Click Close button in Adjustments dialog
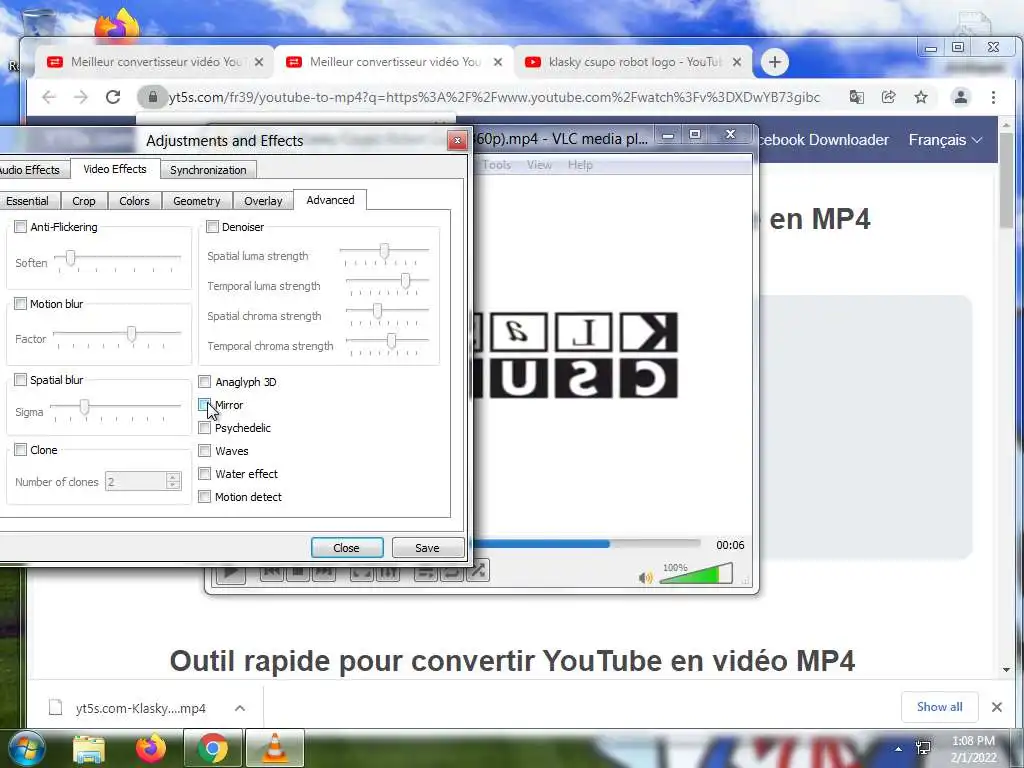This screenshot has height=768, width=1024. (347, 547)
